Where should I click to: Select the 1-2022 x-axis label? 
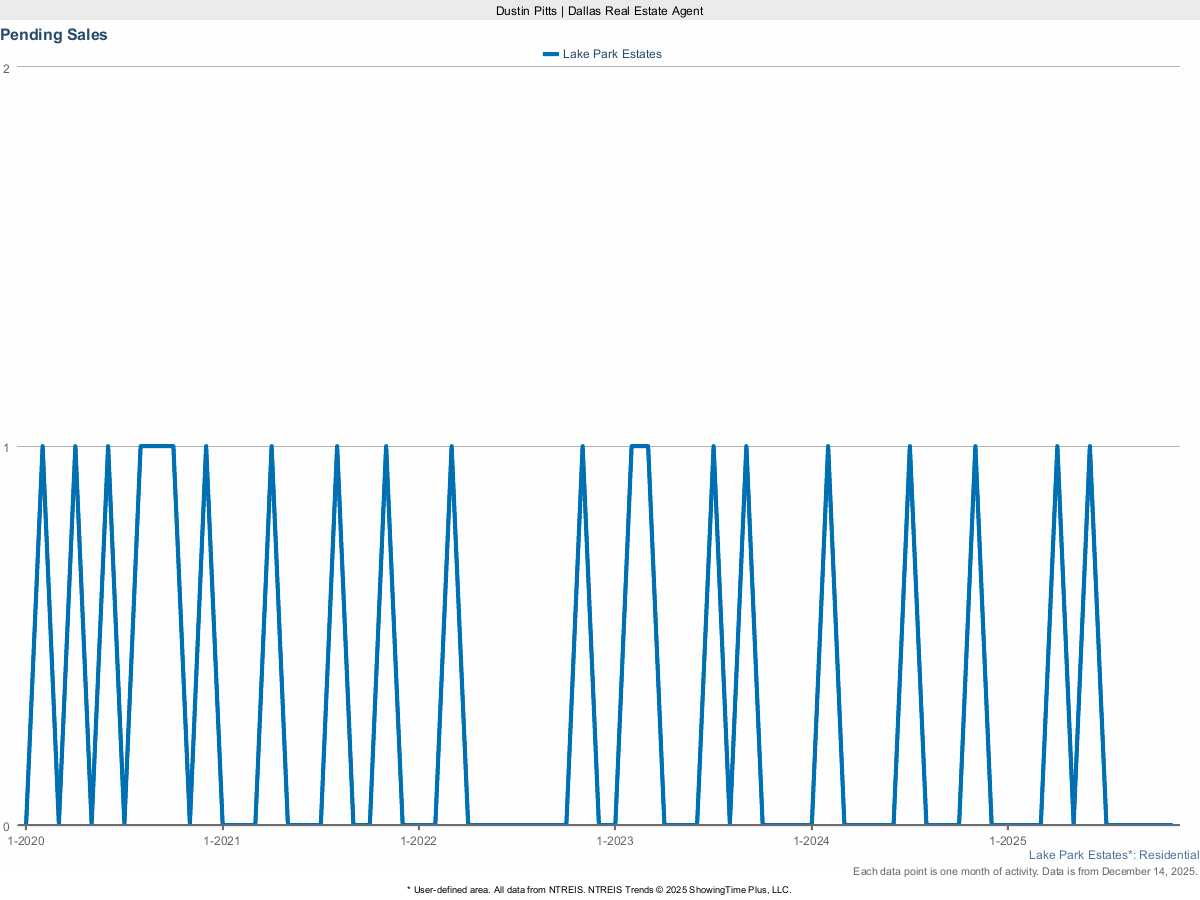419,842
